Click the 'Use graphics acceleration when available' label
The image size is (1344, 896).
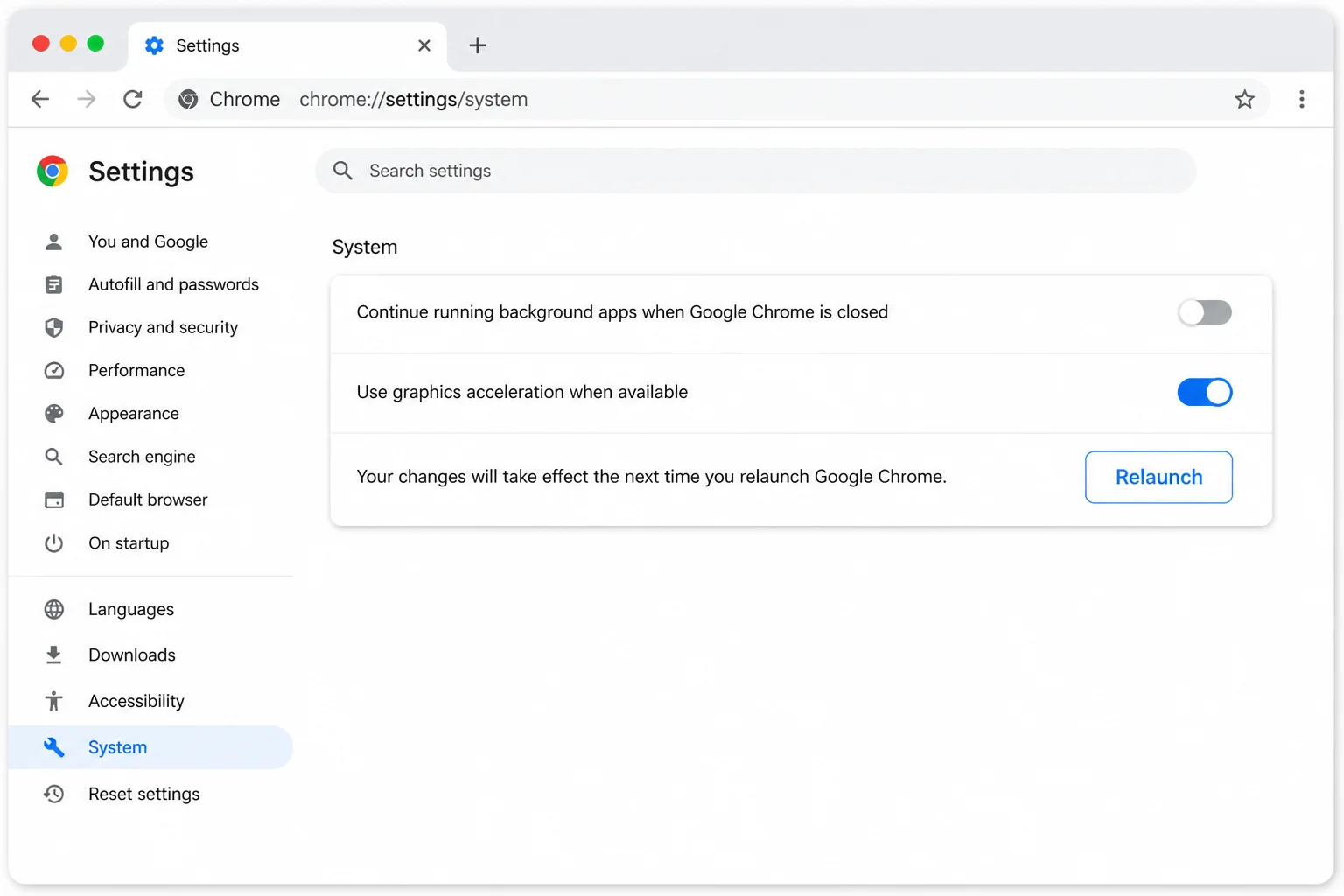[x=522, y=392]
